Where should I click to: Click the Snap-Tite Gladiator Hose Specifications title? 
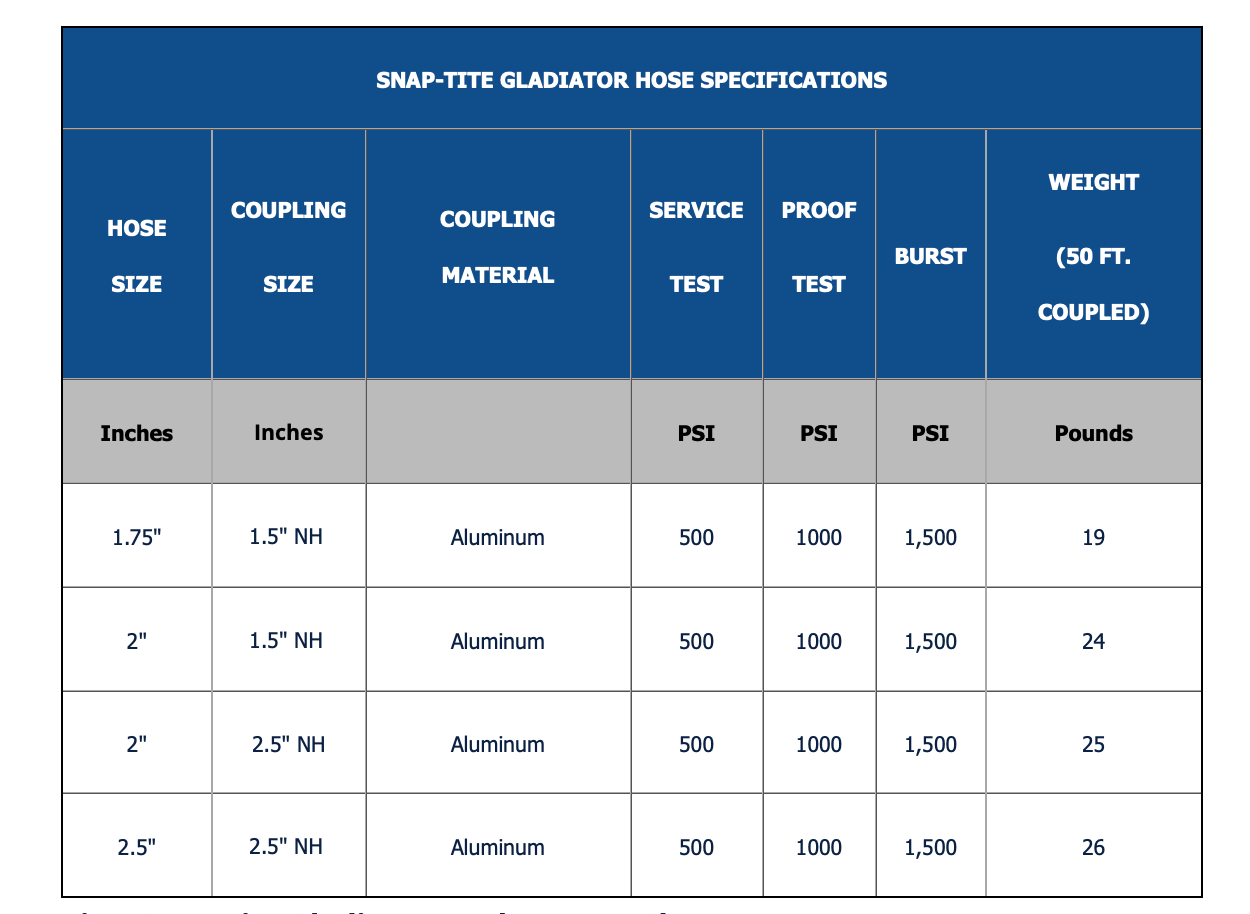[x=631, y=80]
